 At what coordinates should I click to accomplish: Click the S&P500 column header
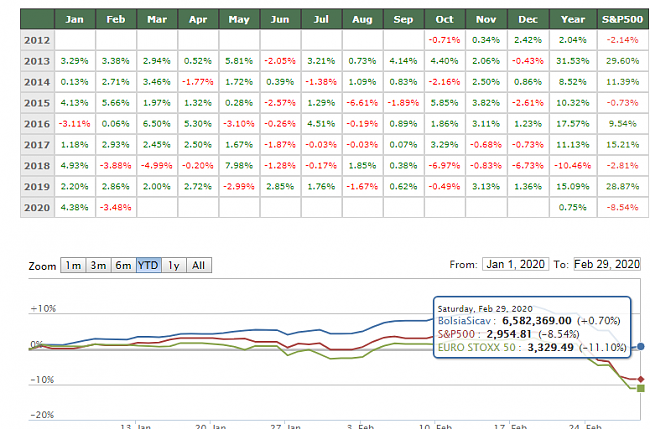623,19
